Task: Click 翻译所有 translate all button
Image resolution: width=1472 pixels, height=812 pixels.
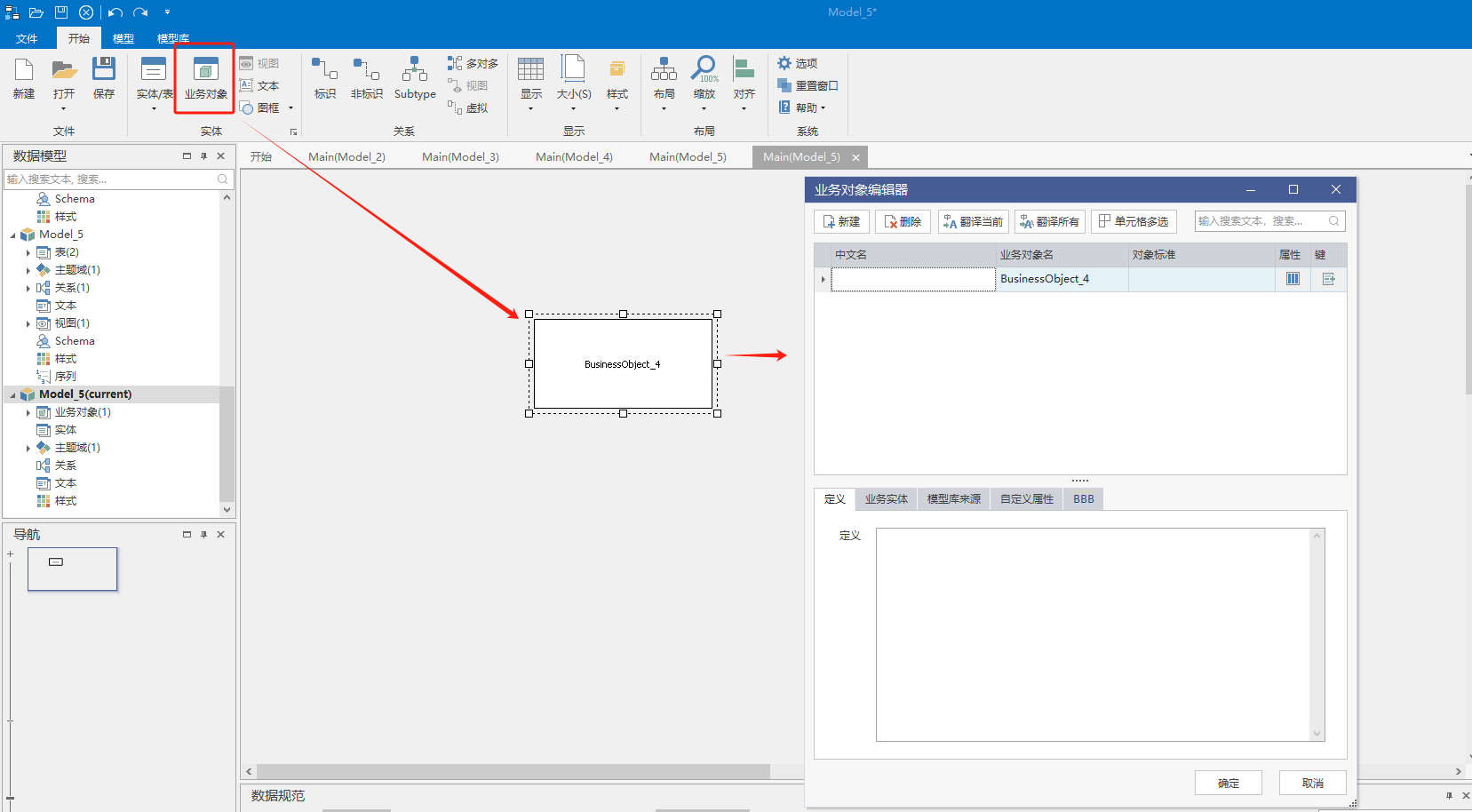Action: click(x=1049, y=221)
